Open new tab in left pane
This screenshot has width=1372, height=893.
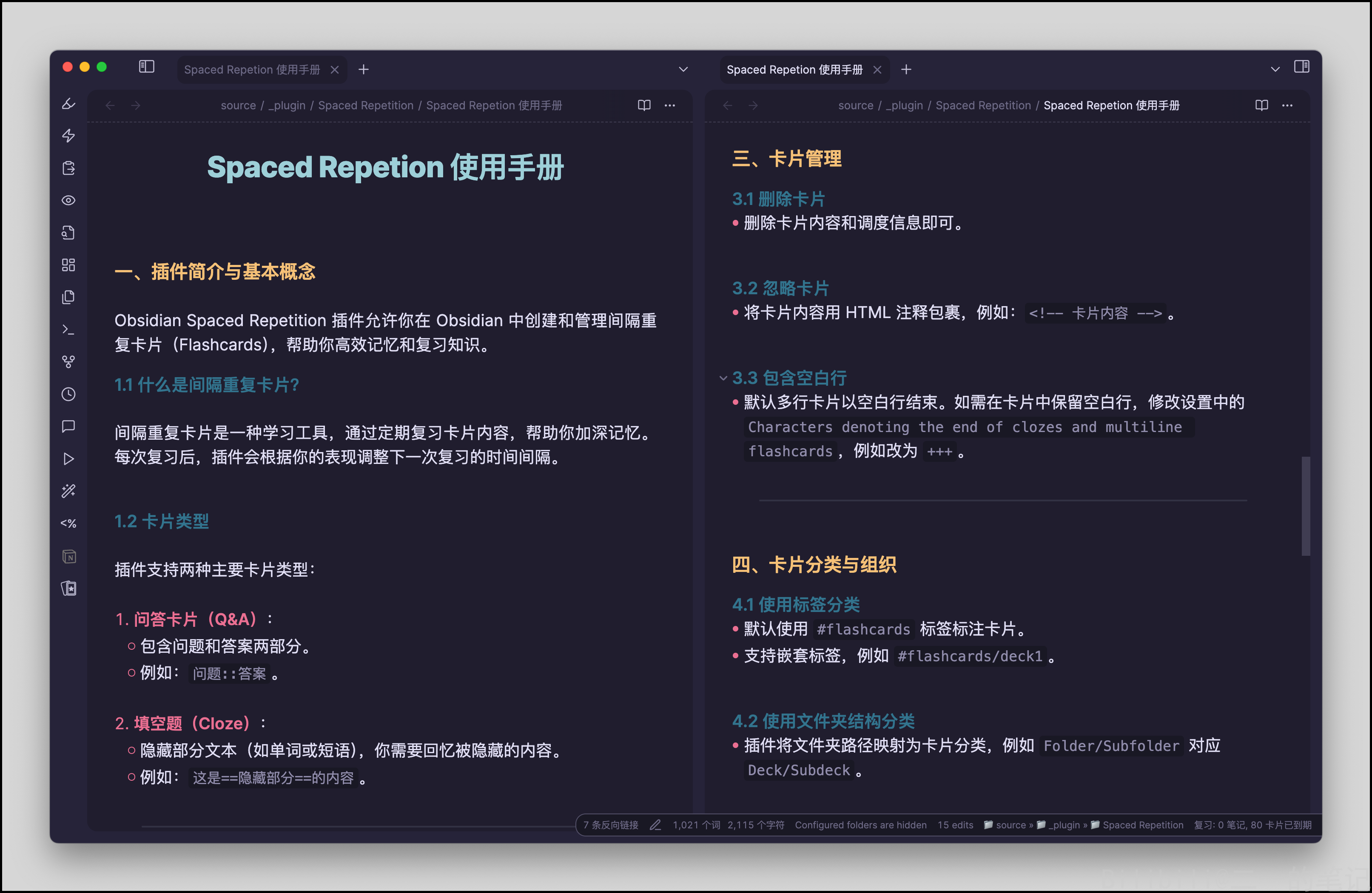[x=363, y=70]
